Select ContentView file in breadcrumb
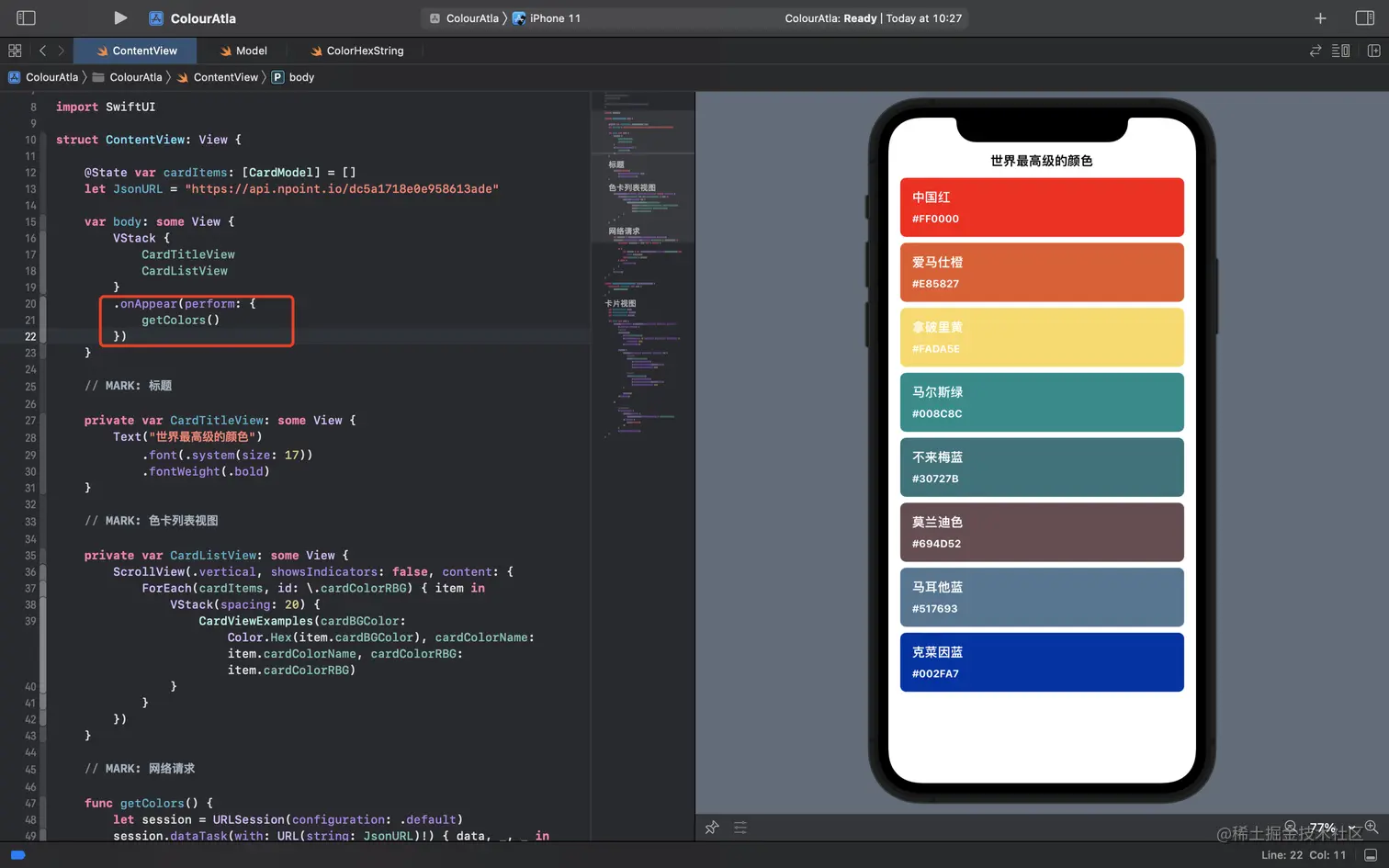 click(x=217, y=77)
